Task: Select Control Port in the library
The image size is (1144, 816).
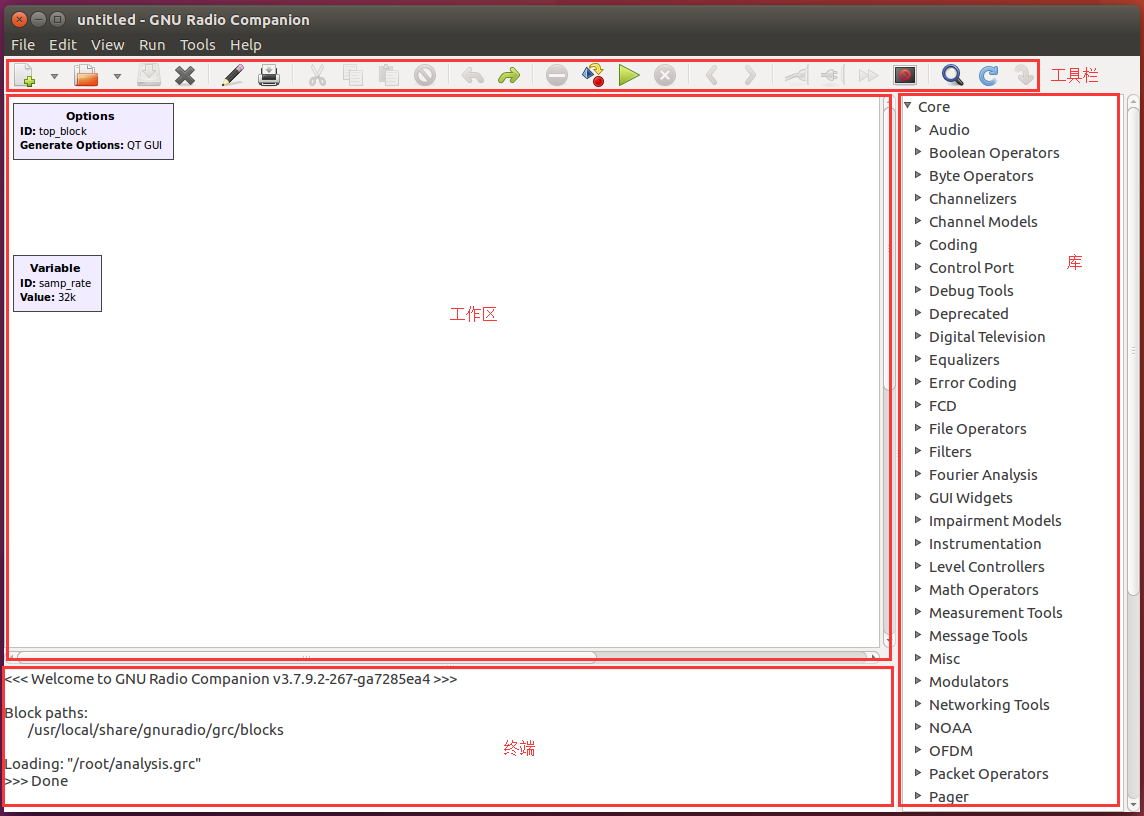Action: (971, 268)
